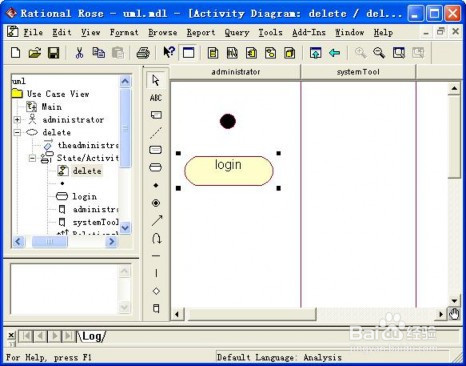Select the Activity tool in toolbox
The image size is (466, 366).
156,167
